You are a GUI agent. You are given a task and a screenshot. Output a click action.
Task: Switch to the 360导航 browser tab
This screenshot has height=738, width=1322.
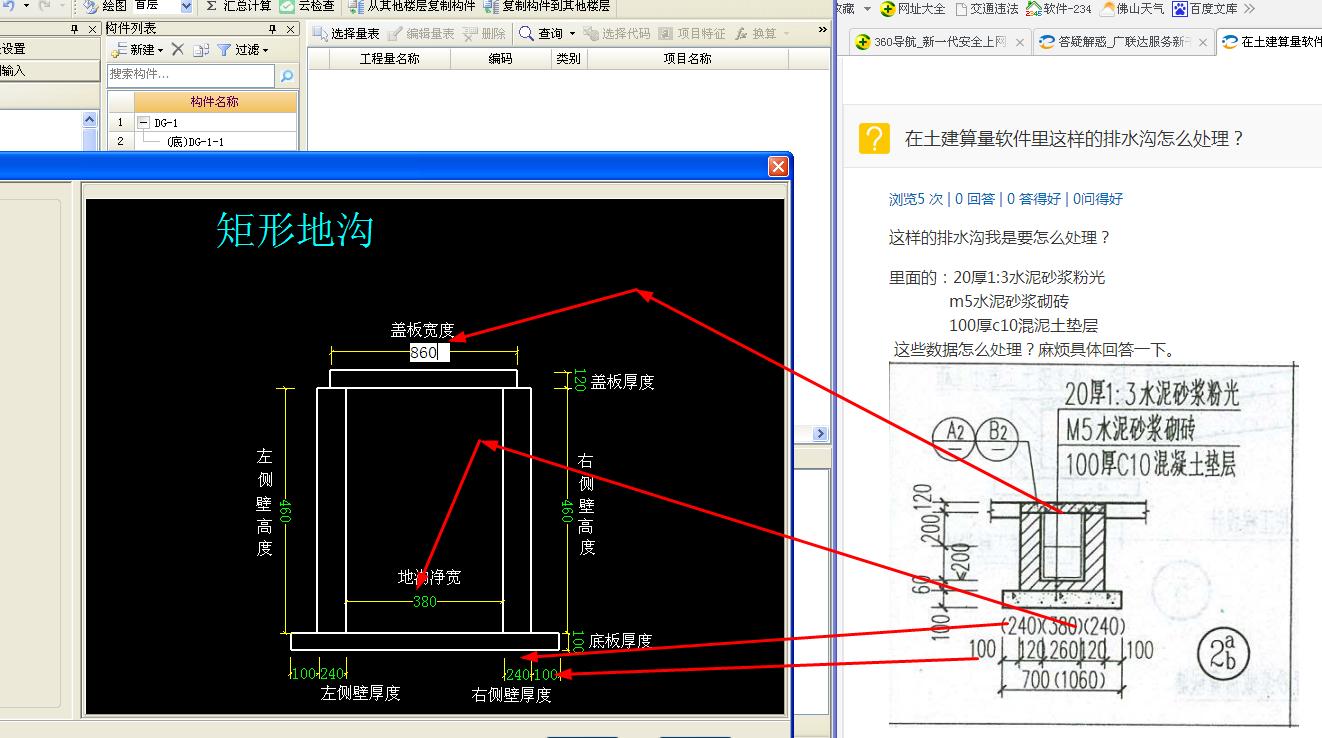tap(940, 41)
